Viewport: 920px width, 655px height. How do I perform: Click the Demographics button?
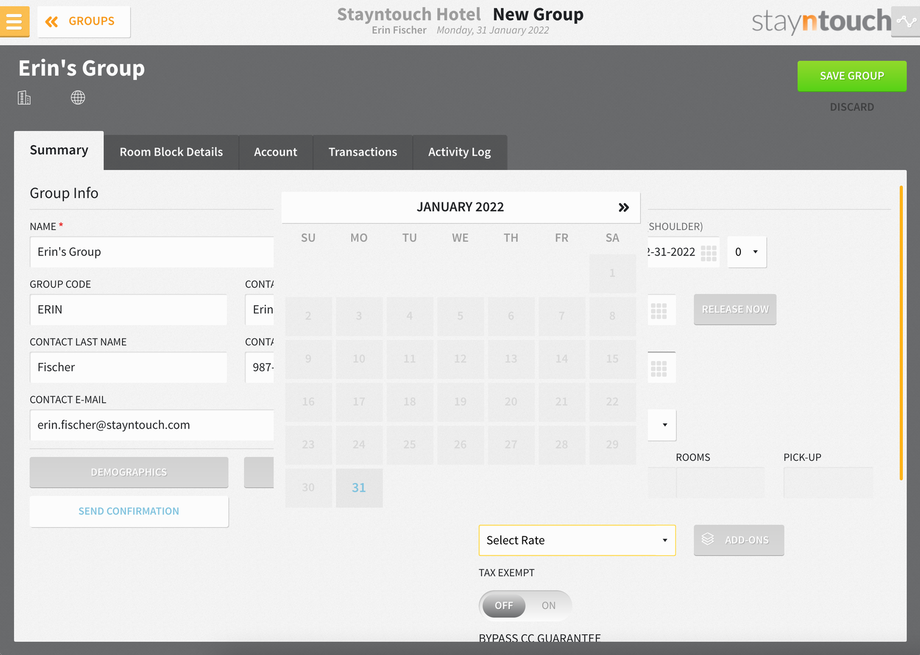(x=128, y=472)
